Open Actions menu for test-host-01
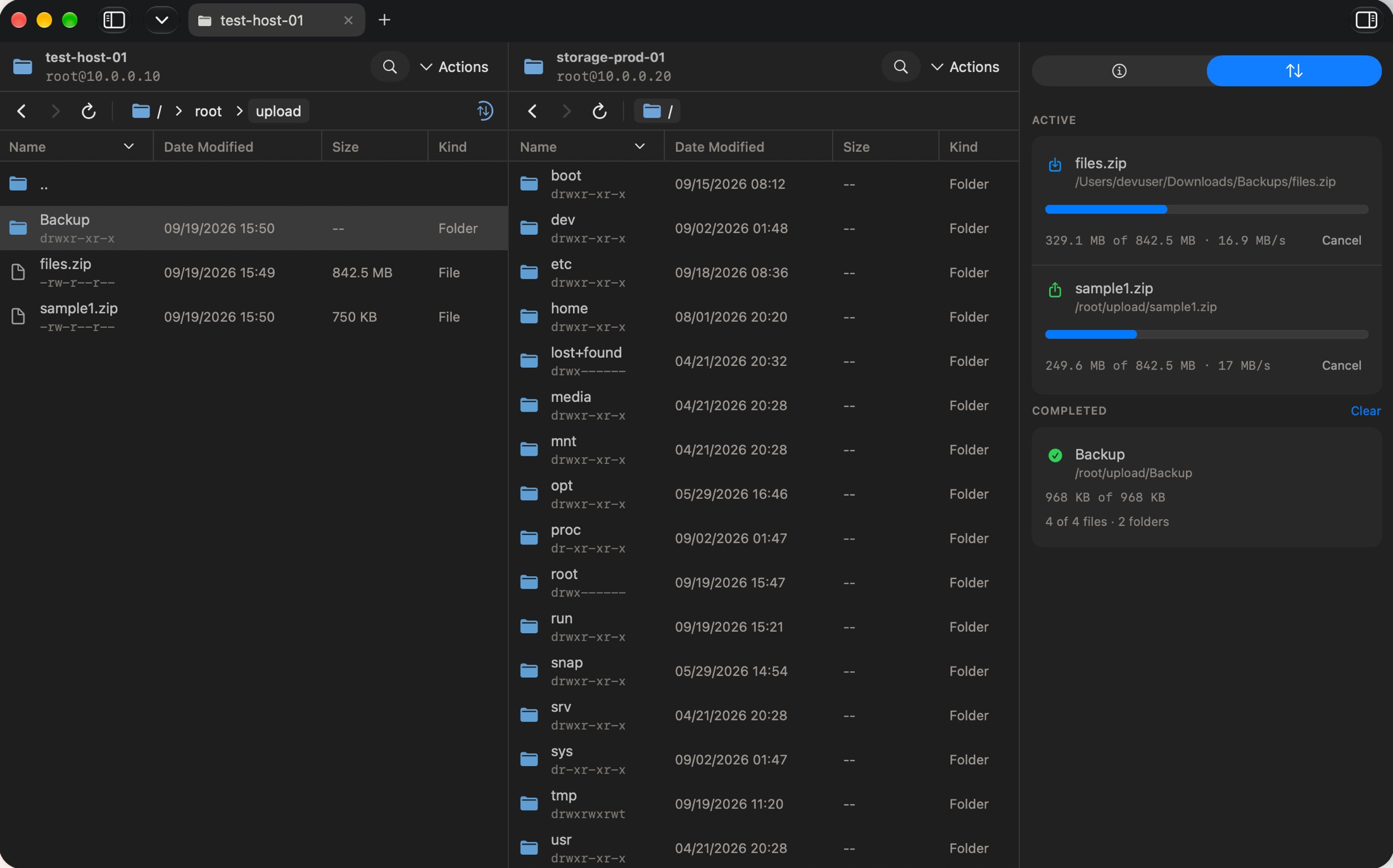Image resolution: width=1393 pixels, height=868 pixels. pos(455,66)
